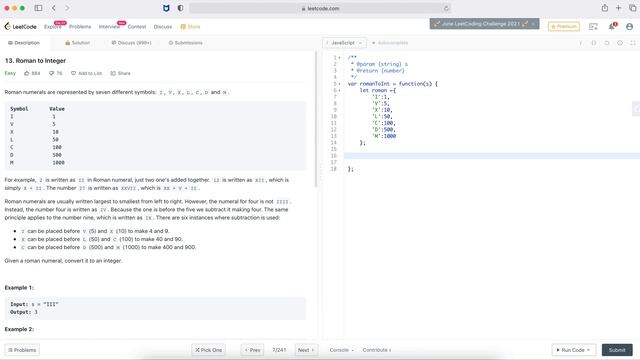Open the Safari sidebar panel icon
The height and width of the screenshot is (360, 640).
point(38,8)
